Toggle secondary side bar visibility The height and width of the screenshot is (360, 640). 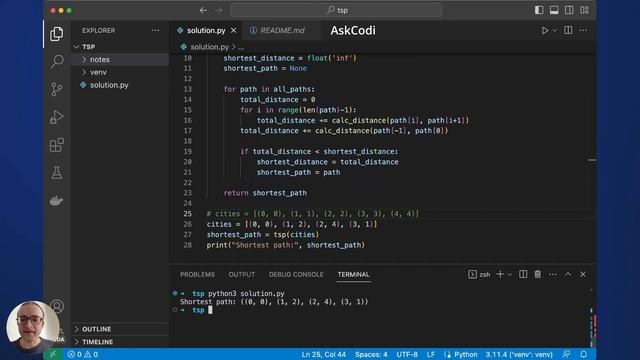click(569, 10)
